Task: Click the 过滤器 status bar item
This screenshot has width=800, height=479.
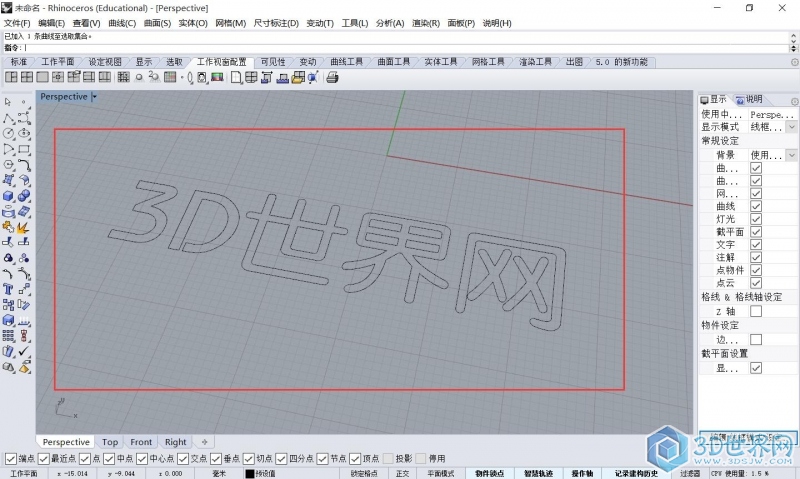Action: click(x=690, y=473)
